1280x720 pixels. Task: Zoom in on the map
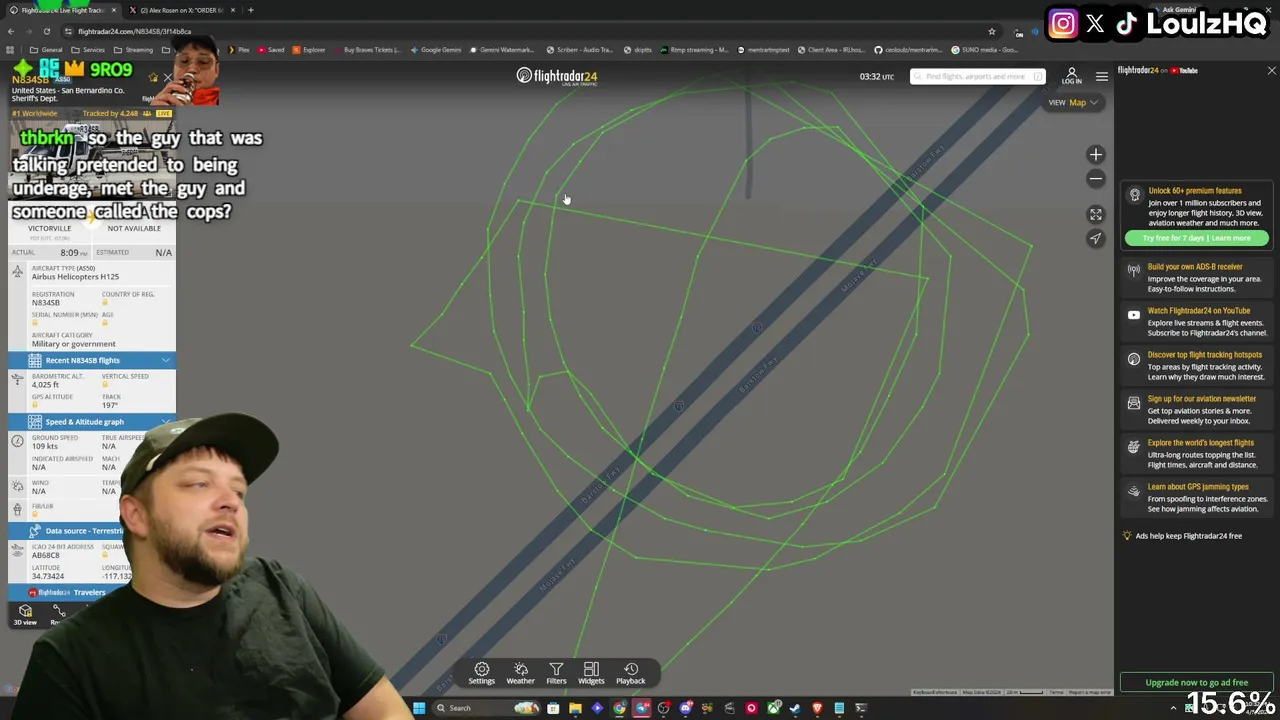pos(1096,155)
